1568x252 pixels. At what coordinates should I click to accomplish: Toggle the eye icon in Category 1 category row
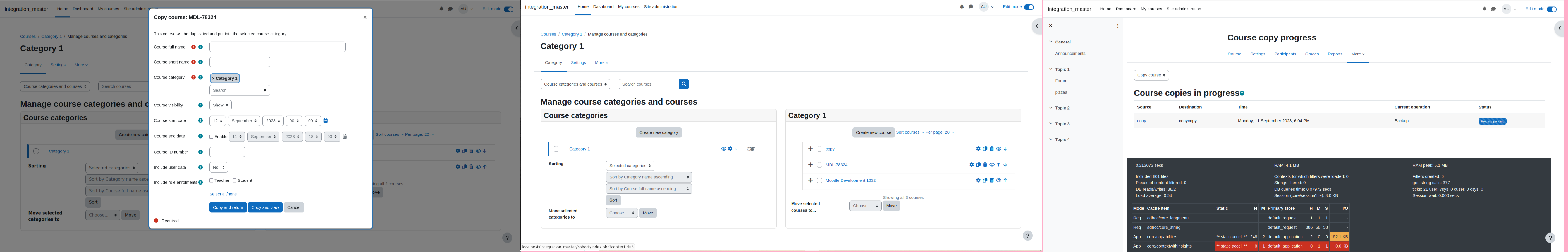(724, 149)
